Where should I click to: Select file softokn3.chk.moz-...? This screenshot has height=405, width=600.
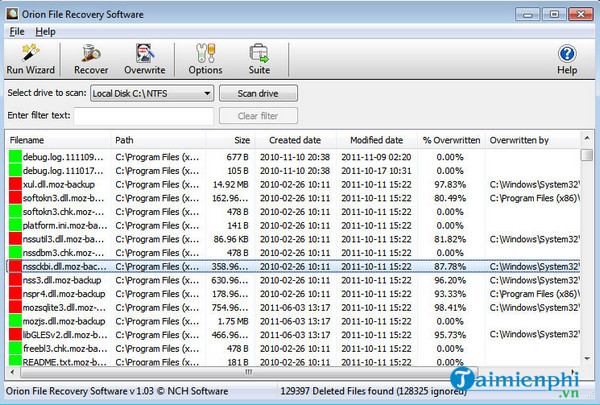(x=63, y=212)
